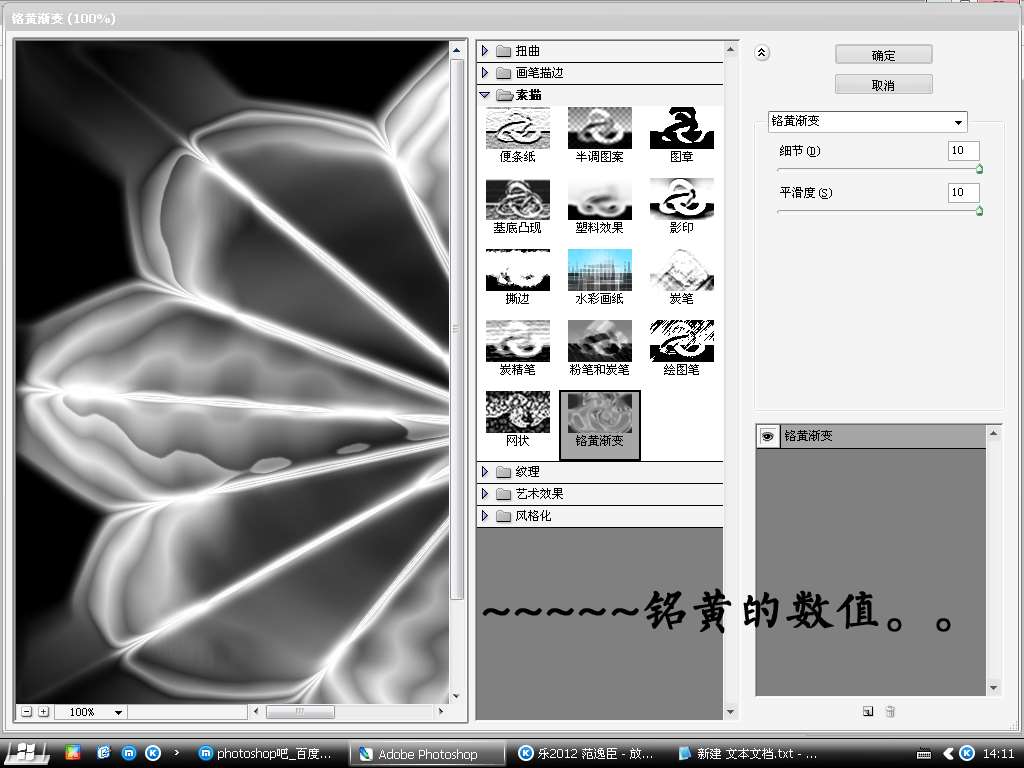Expand the 扭曲 filter folder
Image resolution: width=1024 pixels, height=768 pixels.
click(x=486, y=51)
